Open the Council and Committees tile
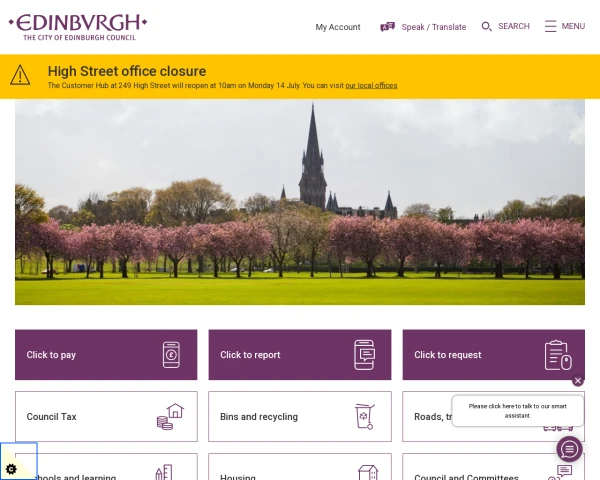The image size is (600, 480). point(493,467)
